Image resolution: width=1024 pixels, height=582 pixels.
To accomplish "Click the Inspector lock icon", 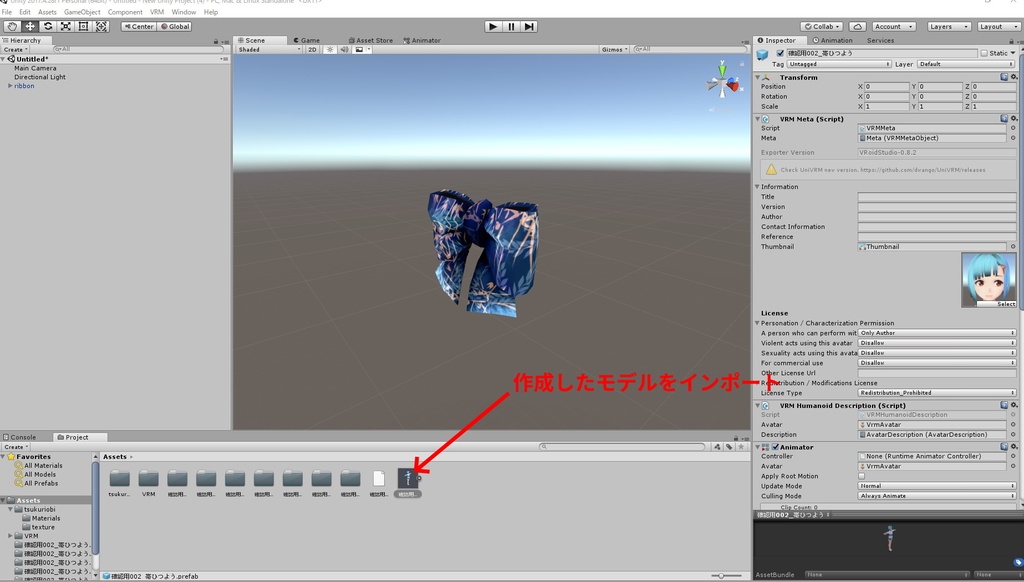I will 1011,40.
